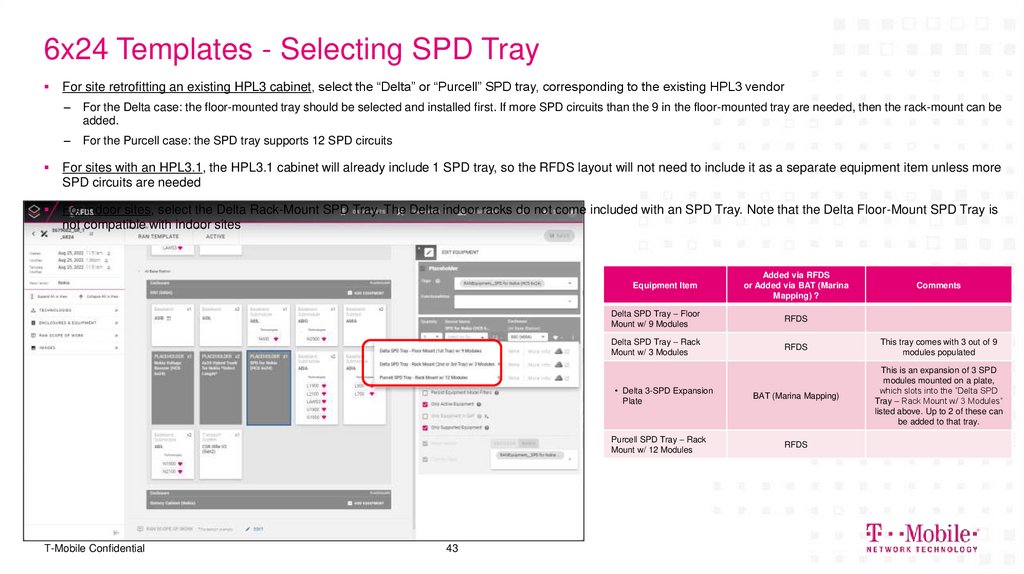Expand the Technologies sidebar section
Image resolution: width=1024 pixels, height=574 pixels.
(x=74, y=310)
